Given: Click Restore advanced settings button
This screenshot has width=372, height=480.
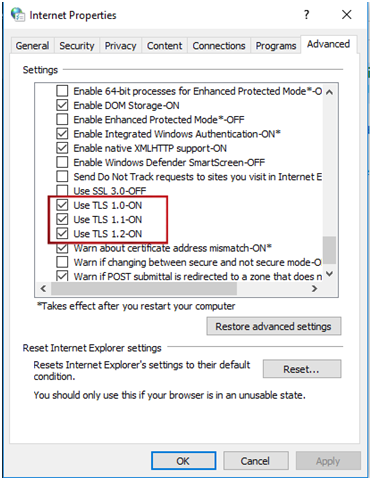Looking at the screenshot, I should click(x=274, y=326).
